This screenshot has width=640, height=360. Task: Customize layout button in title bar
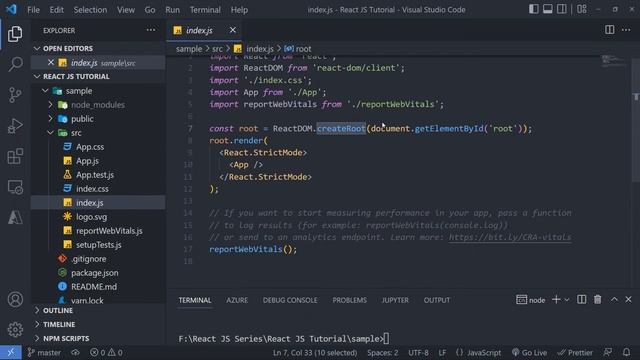(x=582, y=9)
